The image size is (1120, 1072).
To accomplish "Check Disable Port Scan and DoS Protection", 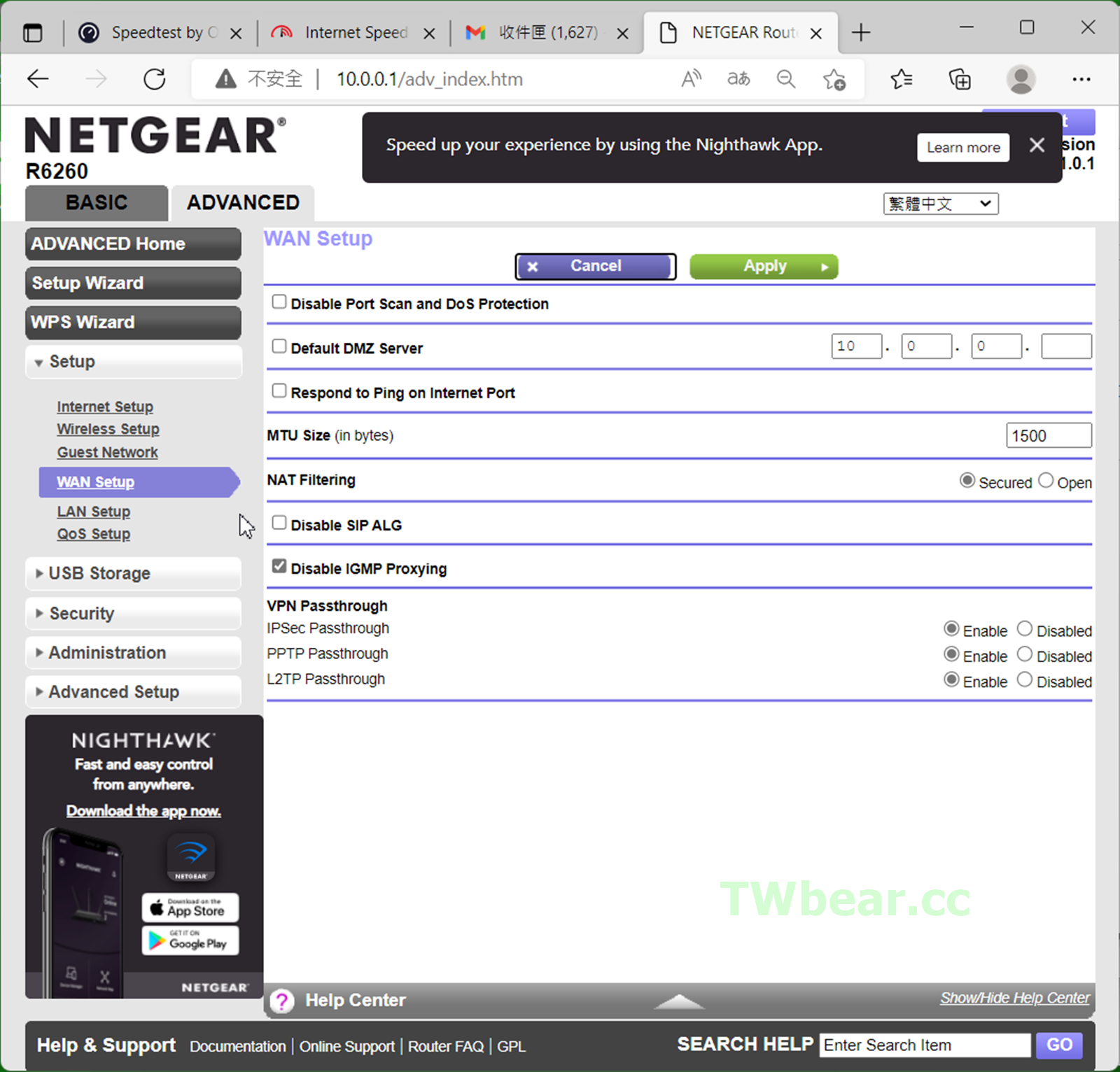I will click(279, 302).
